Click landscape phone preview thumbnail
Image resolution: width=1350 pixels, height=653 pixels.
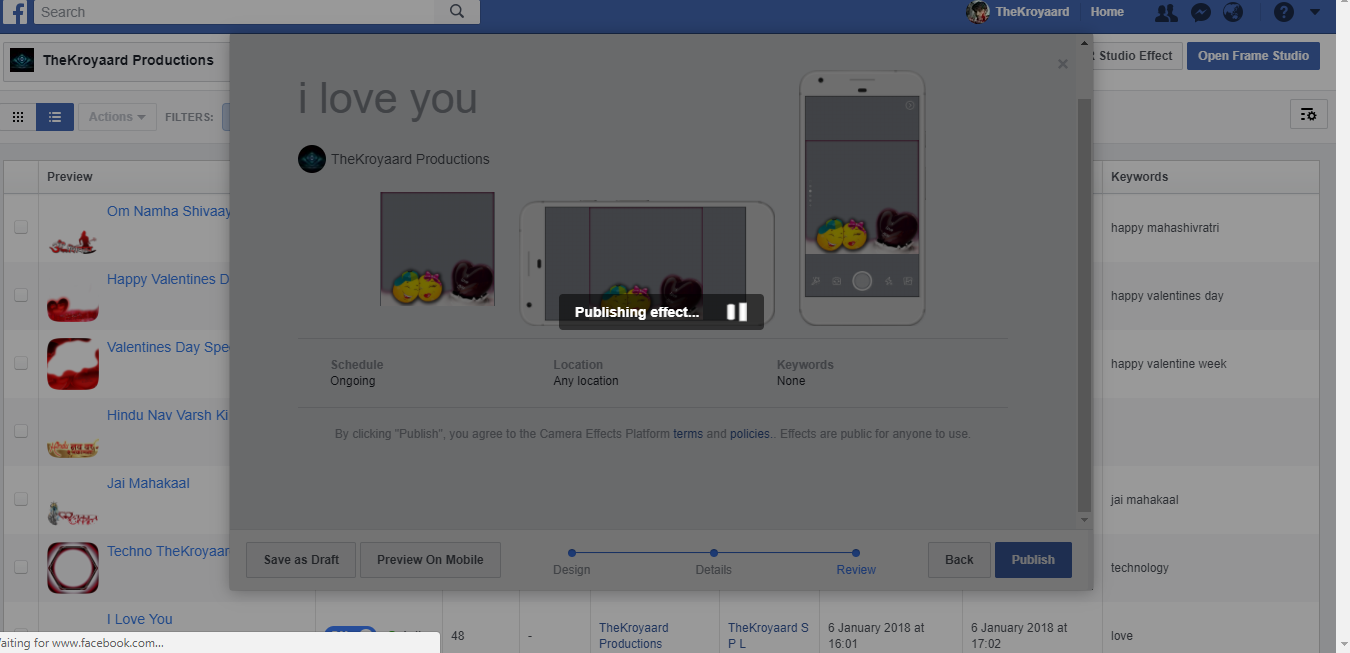[x=646, y=263]
